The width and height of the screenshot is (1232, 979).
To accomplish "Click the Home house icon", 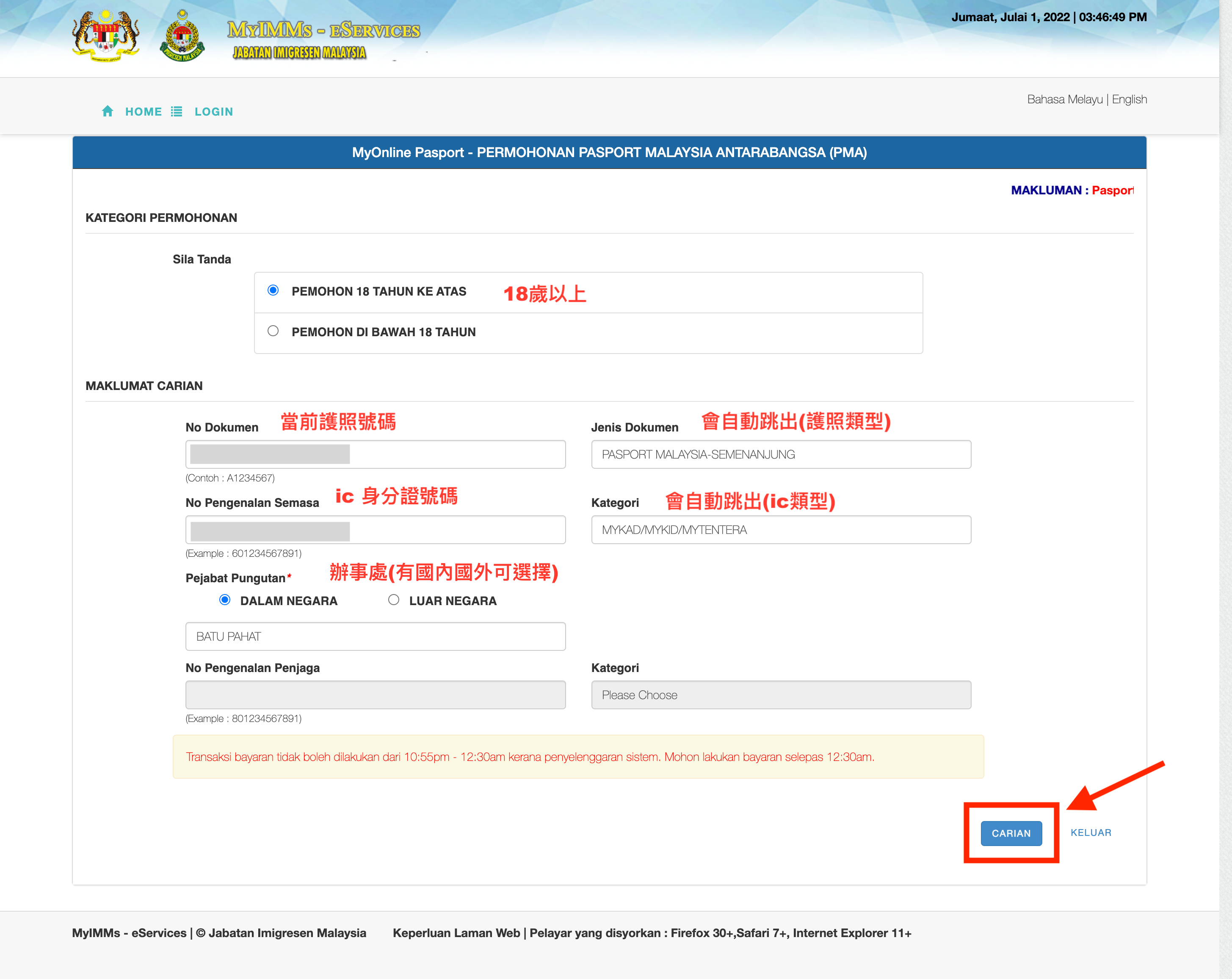I will click(x=108, y=111).
